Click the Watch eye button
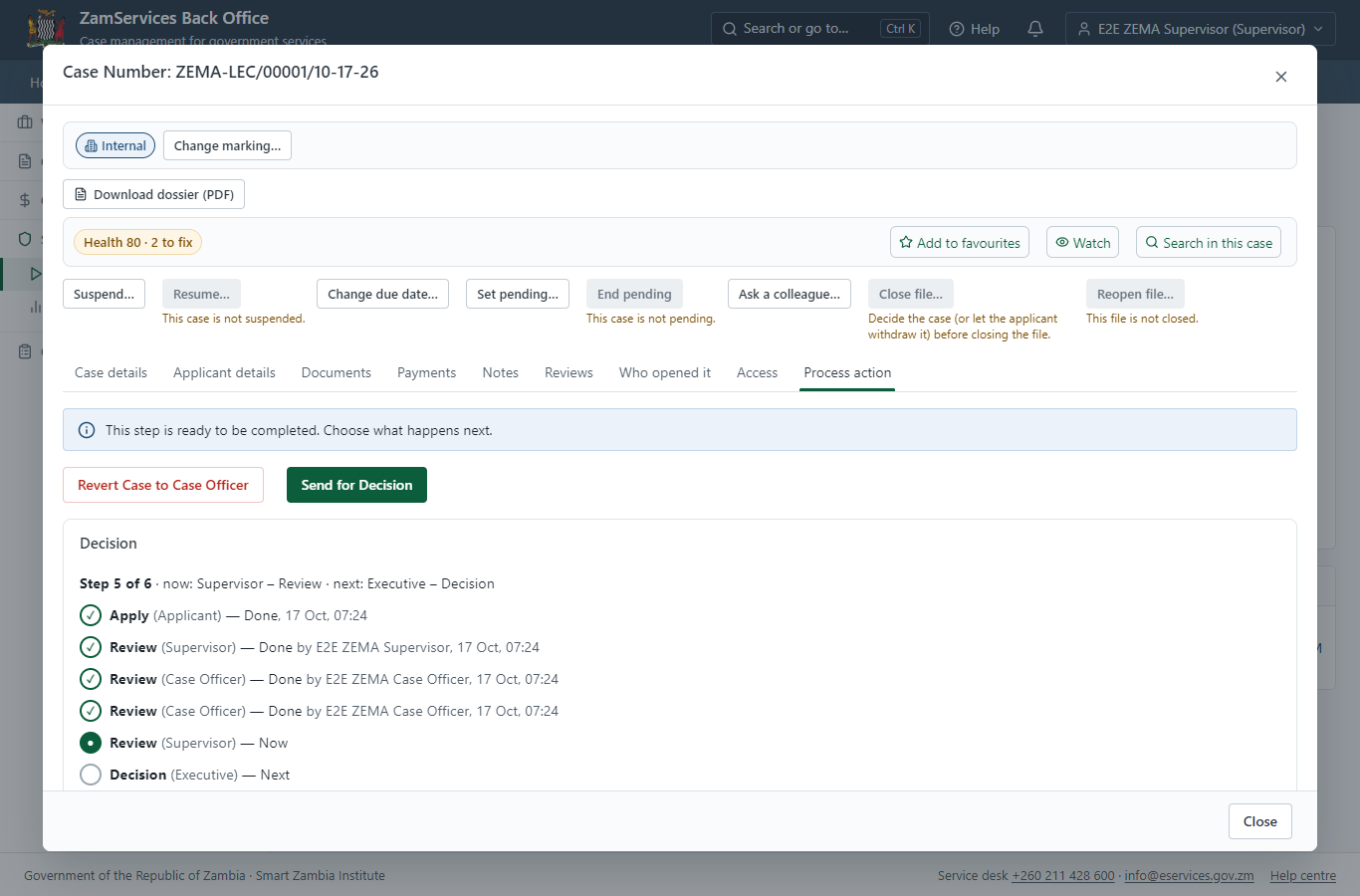This screenshot has height=896, width=1360. pyautogui.click(x=1082, y=243)
